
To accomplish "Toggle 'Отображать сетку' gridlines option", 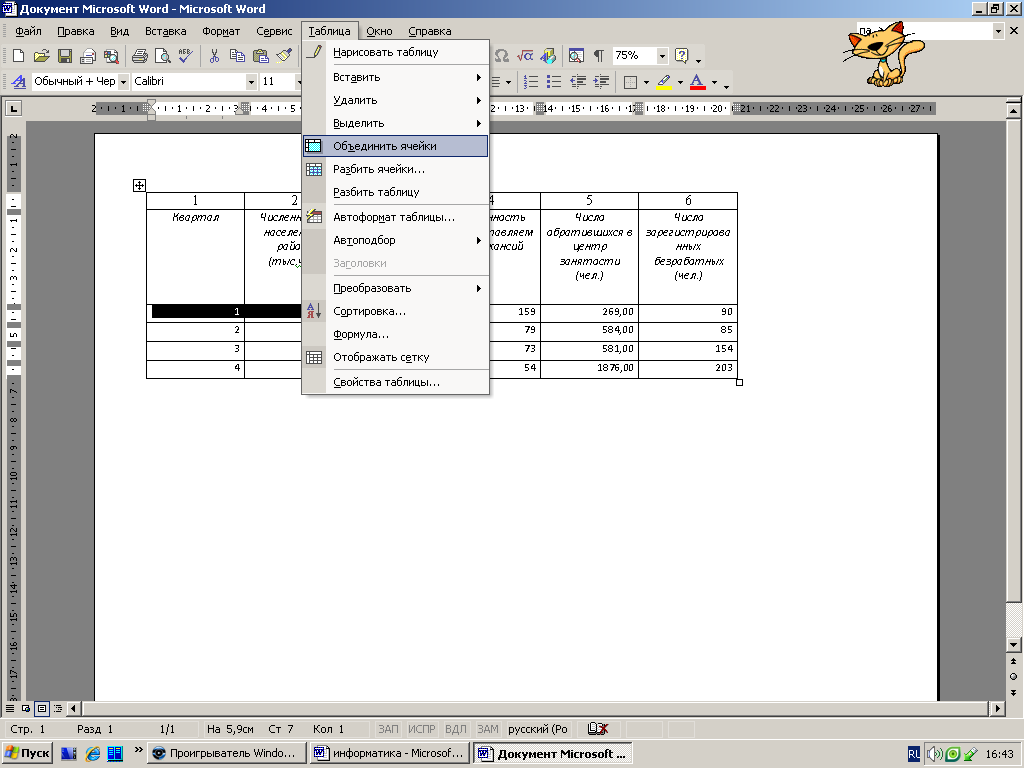I will pyautogui.click(x=381, y=357).
